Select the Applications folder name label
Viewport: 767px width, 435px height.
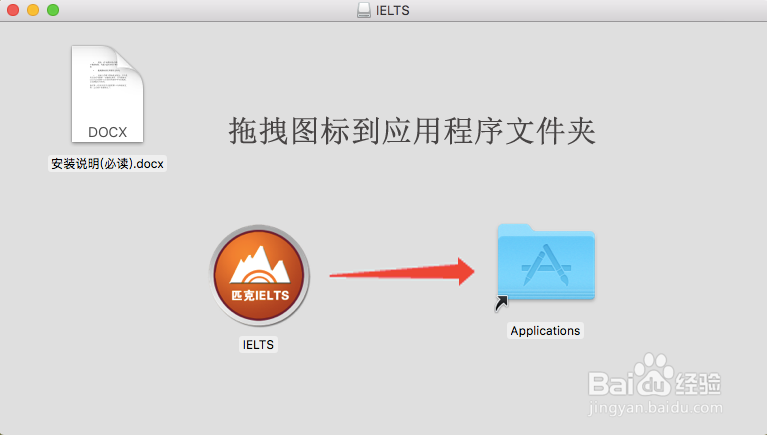pyautogui.click(x=545, y=331)
